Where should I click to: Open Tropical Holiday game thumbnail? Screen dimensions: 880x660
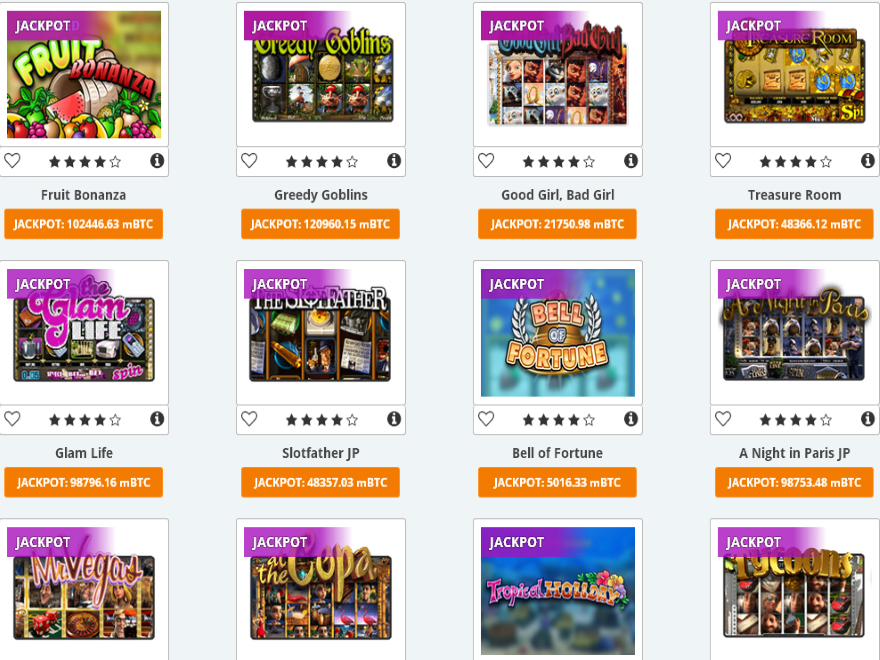click(x=558, y=591)
